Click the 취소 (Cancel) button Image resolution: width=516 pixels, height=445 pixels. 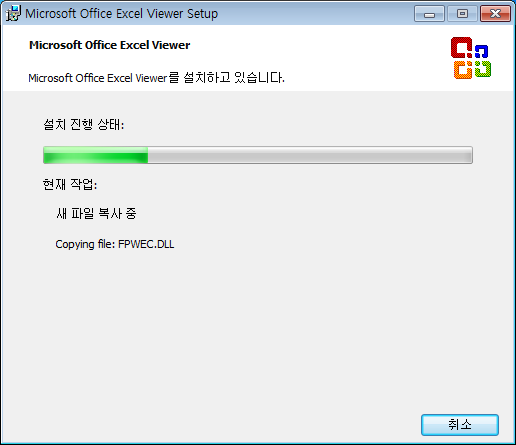tap(460, 425)
